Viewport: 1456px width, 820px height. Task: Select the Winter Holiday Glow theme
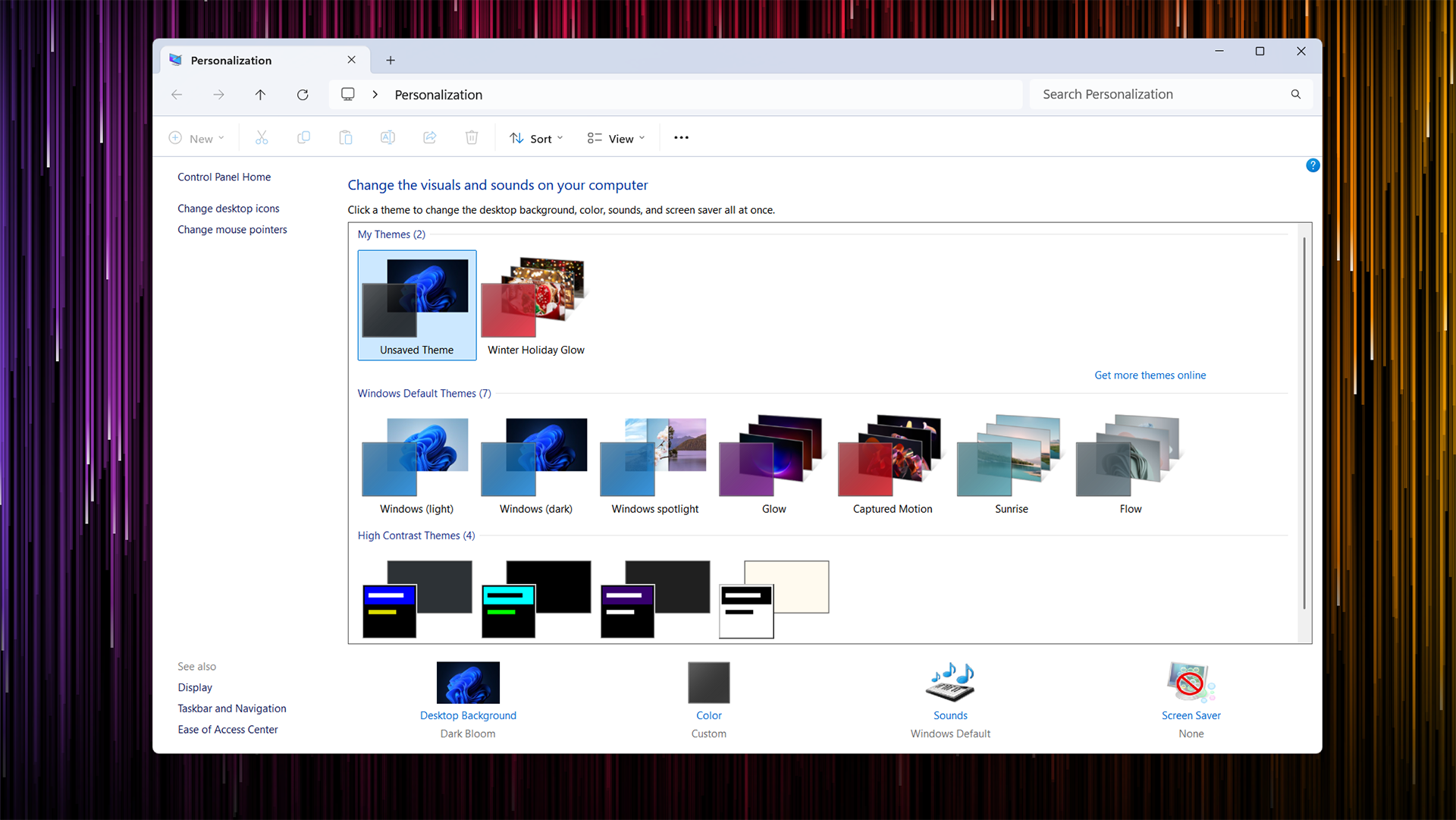[535, 305]
